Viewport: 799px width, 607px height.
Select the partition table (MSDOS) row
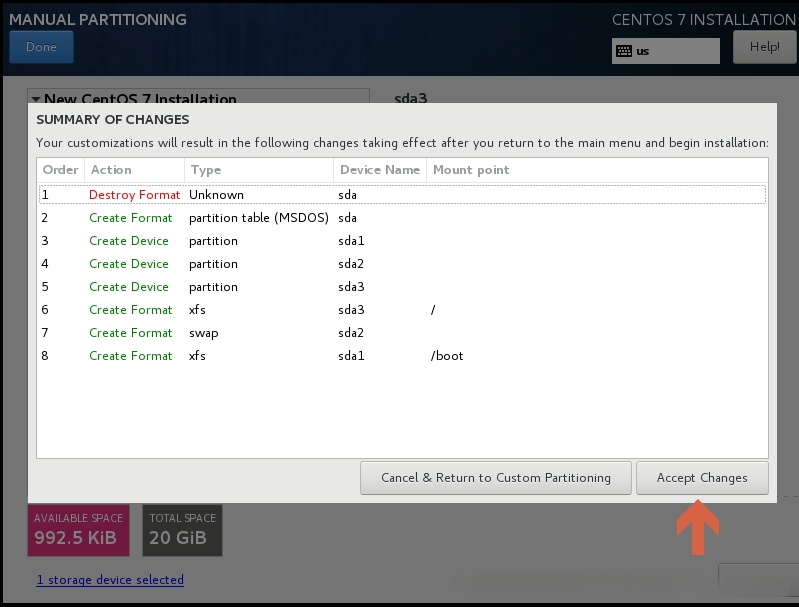pos(403,218)
